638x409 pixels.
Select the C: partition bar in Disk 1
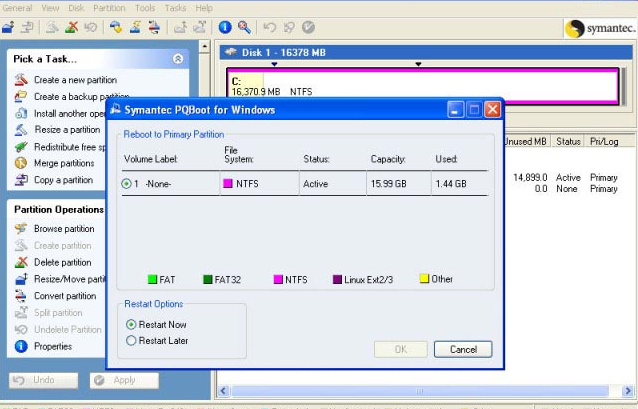420,86
